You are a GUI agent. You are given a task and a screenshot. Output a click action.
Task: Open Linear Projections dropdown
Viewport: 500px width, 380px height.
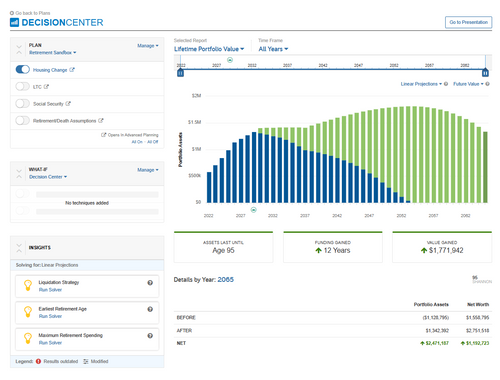(x=421, y=84)
